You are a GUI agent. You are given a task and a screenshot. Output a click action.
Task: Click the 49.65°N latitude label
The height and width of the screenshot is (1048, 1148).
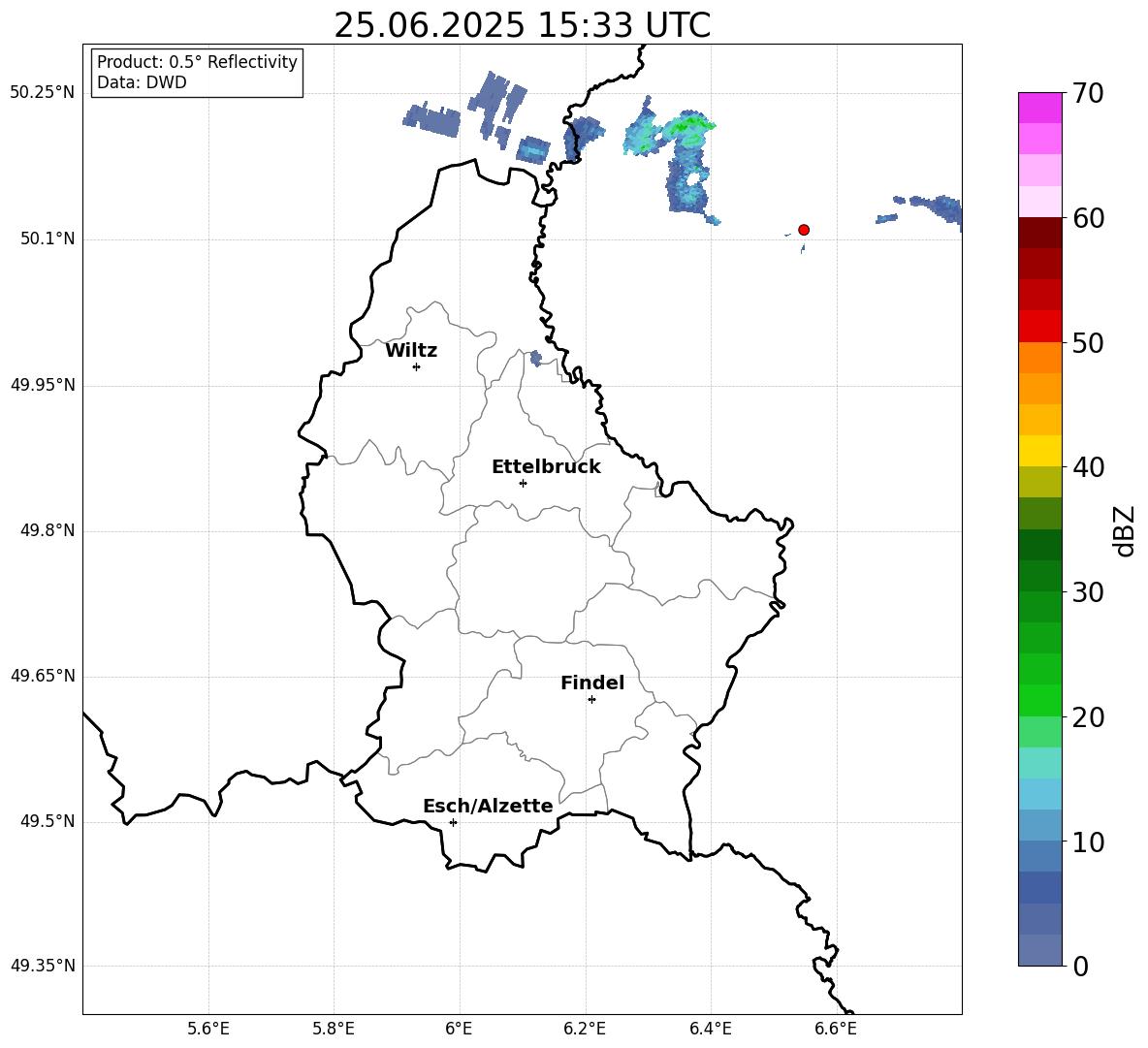(x=43, y=676)
